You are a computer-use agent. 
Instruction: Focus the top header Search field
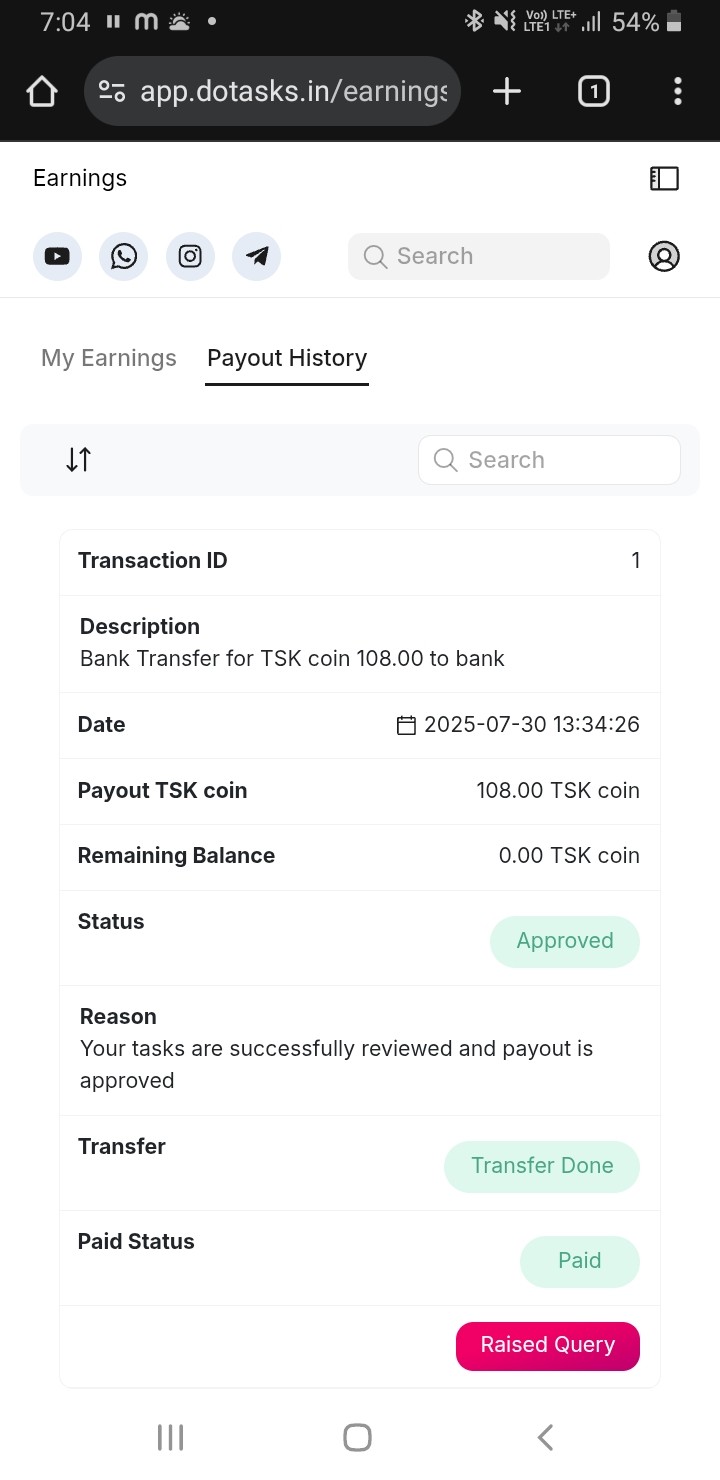pyautogui.click(x=478, y=256)
